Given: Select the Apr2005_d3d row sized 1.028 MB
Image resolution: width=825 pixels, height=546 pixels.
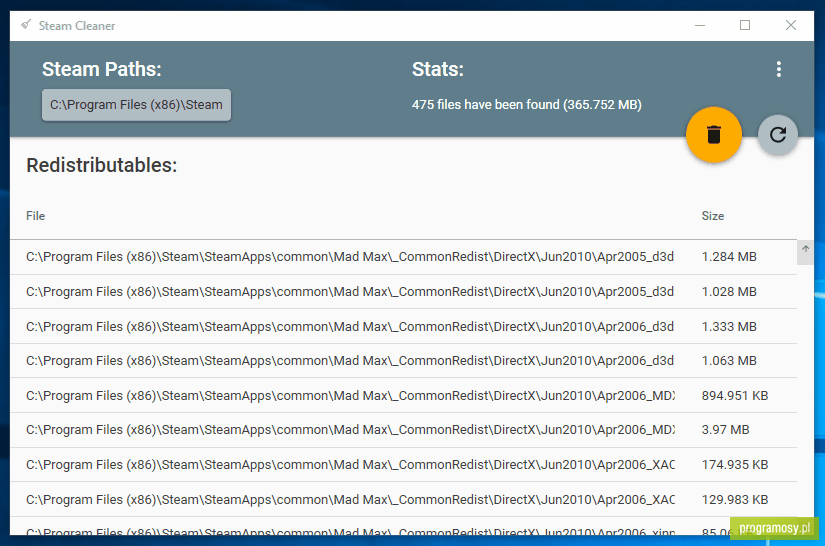Looking at the screenshot, I should coord(404,291).
